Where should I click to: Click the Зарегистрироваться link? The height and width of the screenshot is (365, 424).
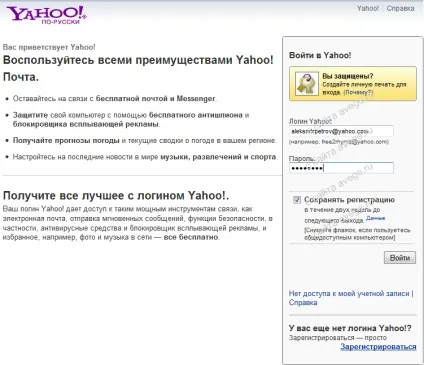[x=378, y=347]
